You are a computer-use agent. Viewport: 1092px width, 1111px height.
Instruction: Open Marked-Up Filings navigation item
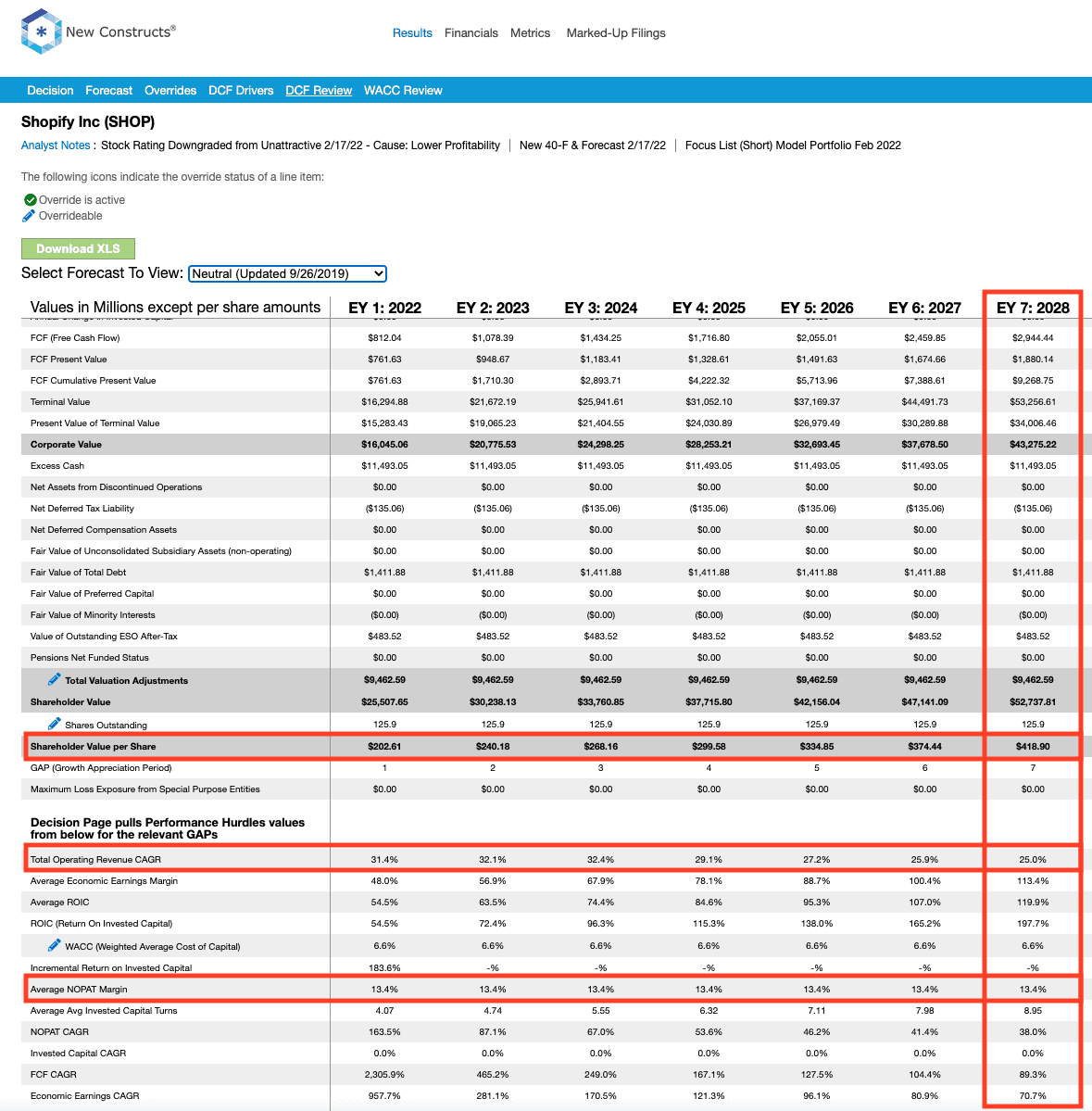616,32
